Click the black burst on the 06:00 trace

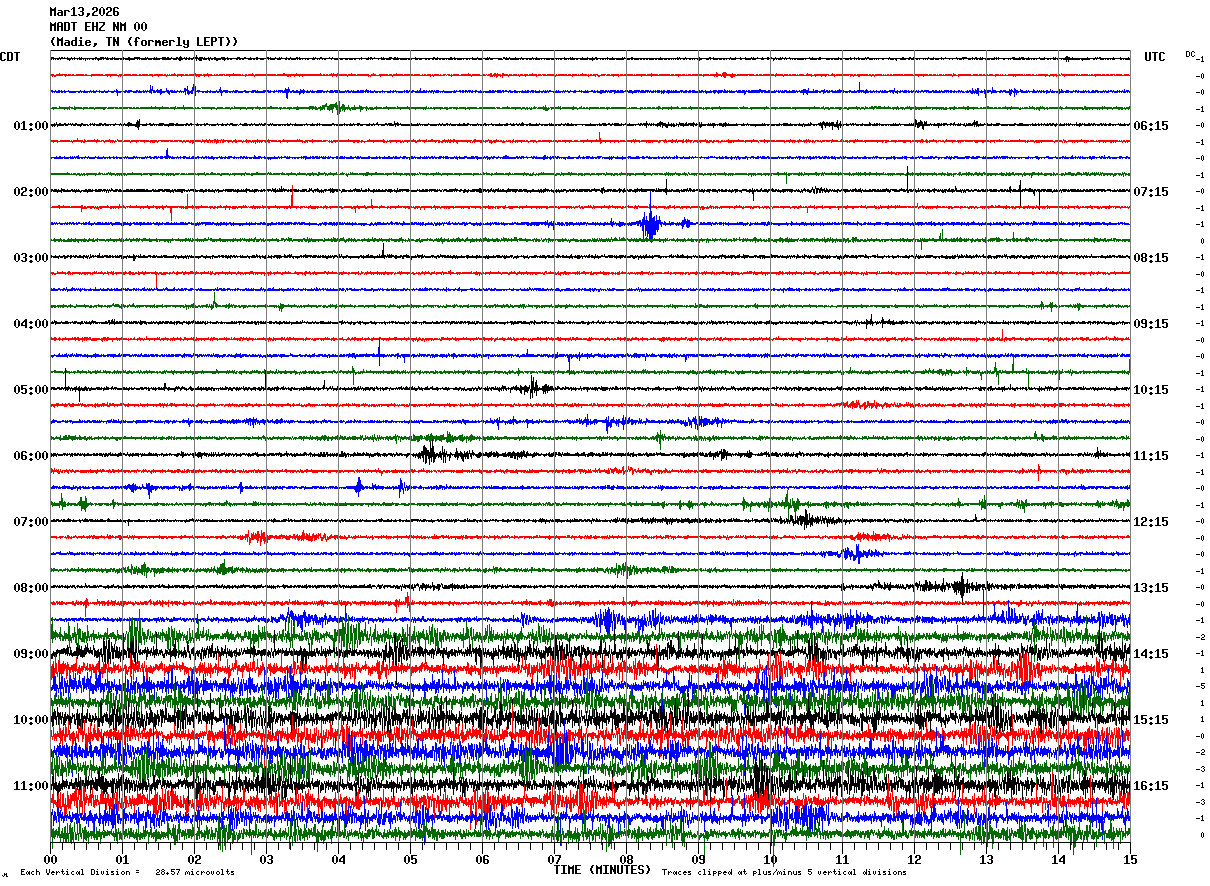tap(431, 454)
